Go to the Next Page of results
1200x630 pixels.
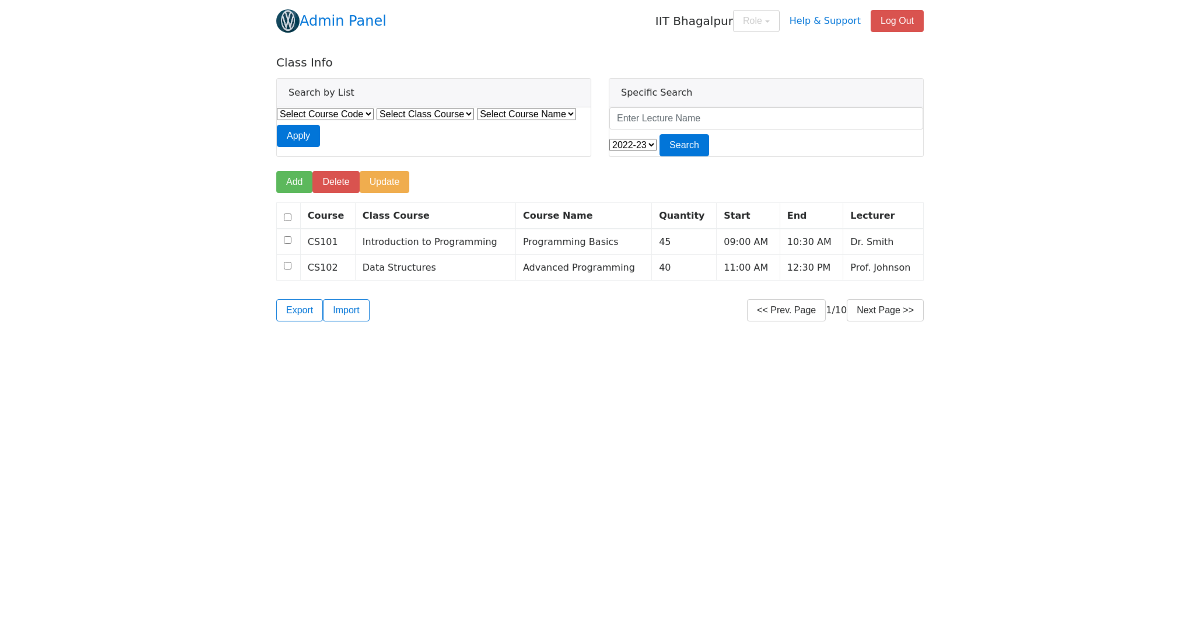pos(884,310)
